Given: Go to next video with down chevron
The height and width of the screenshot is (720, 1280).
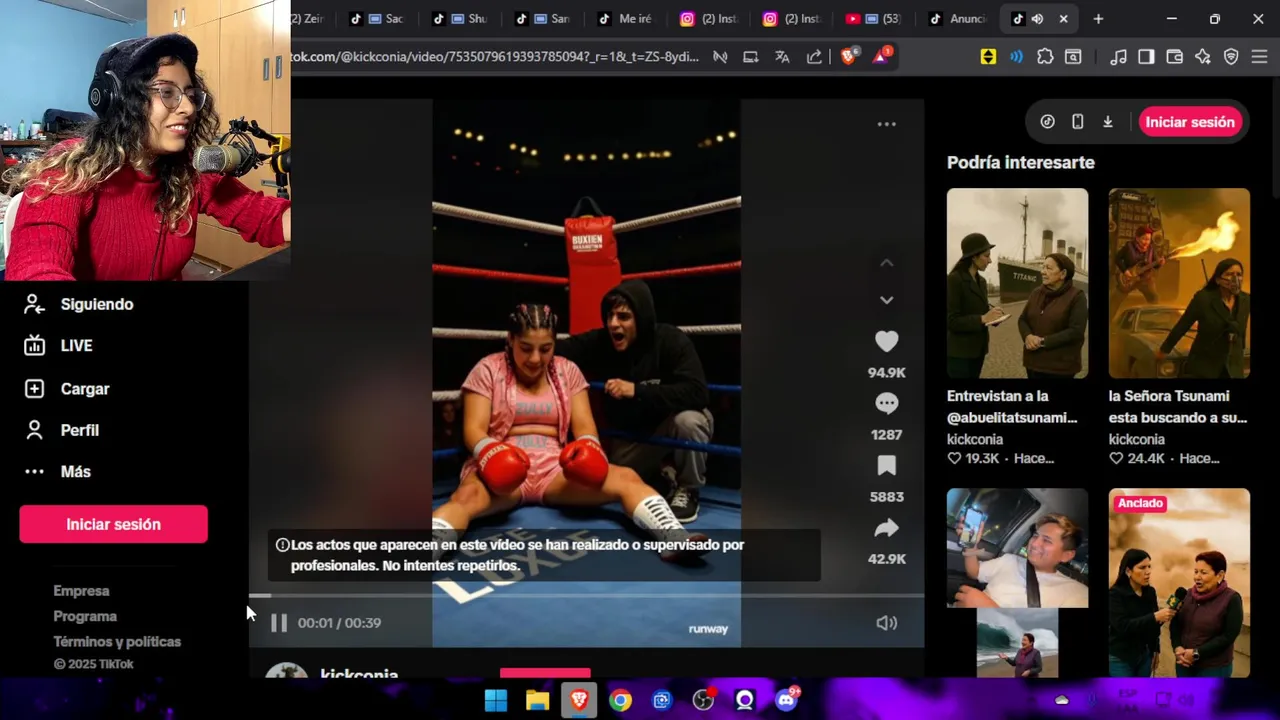Looking at the screenshot, I should [886, 300].
